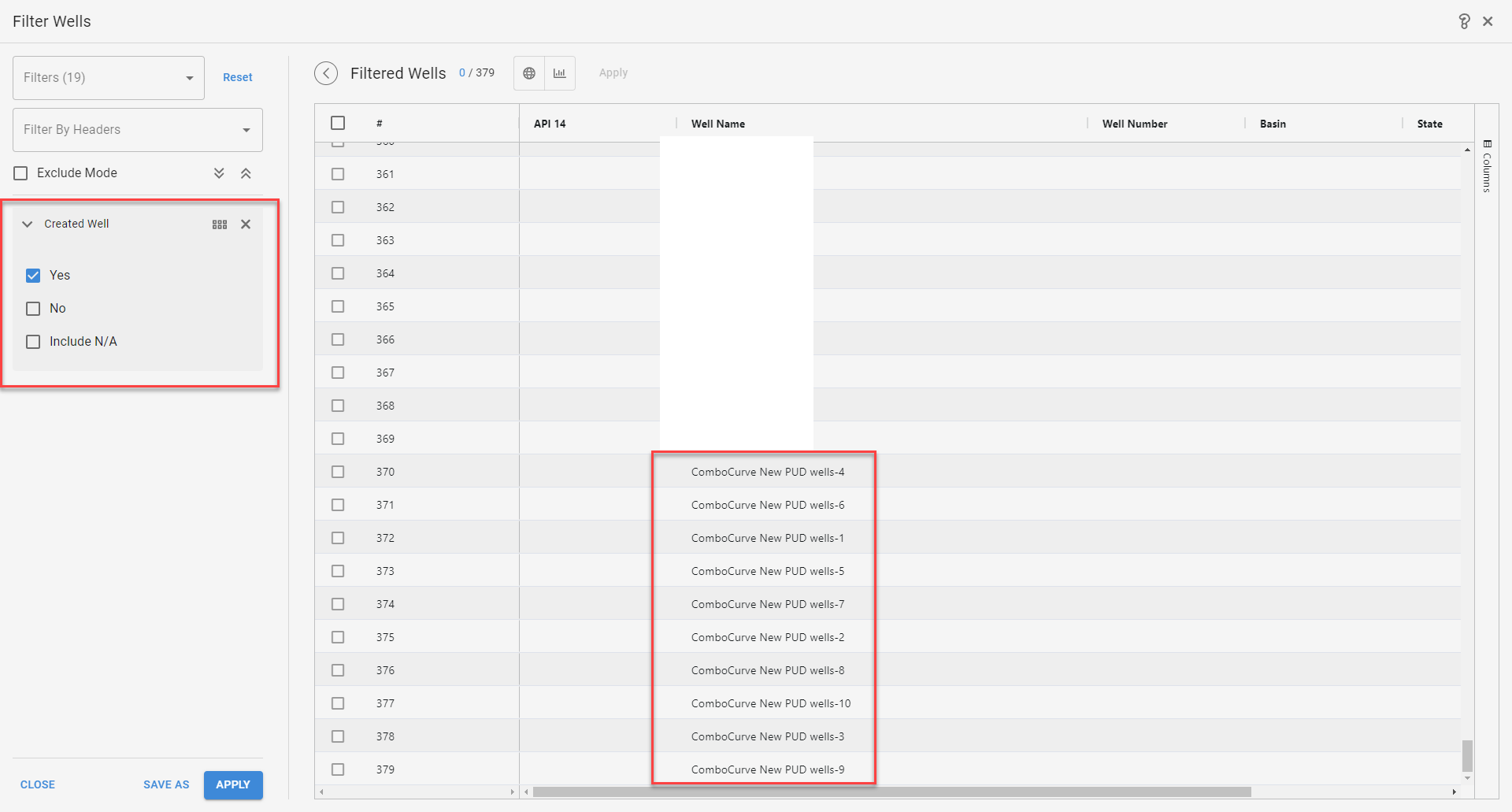Sort by the Well Number column header
The image size is (1512, 812).
[1135, 124]
